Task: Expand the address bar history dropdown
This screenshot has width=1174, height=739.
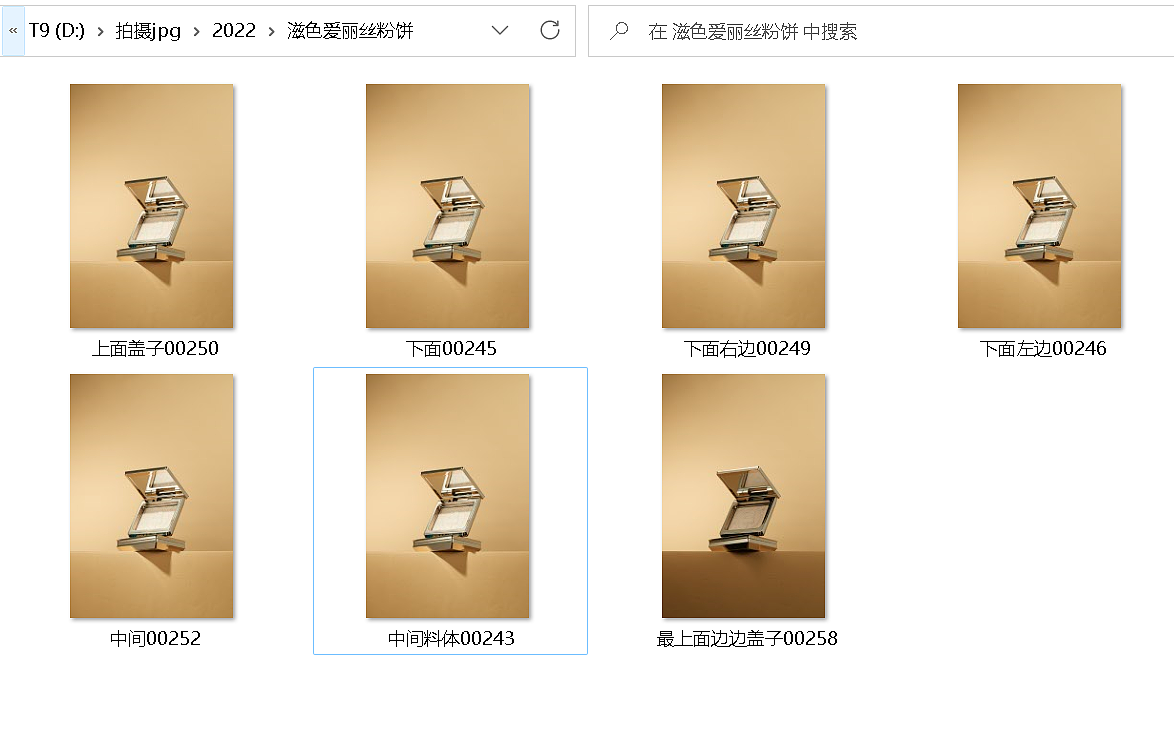Action: [500, 31]
